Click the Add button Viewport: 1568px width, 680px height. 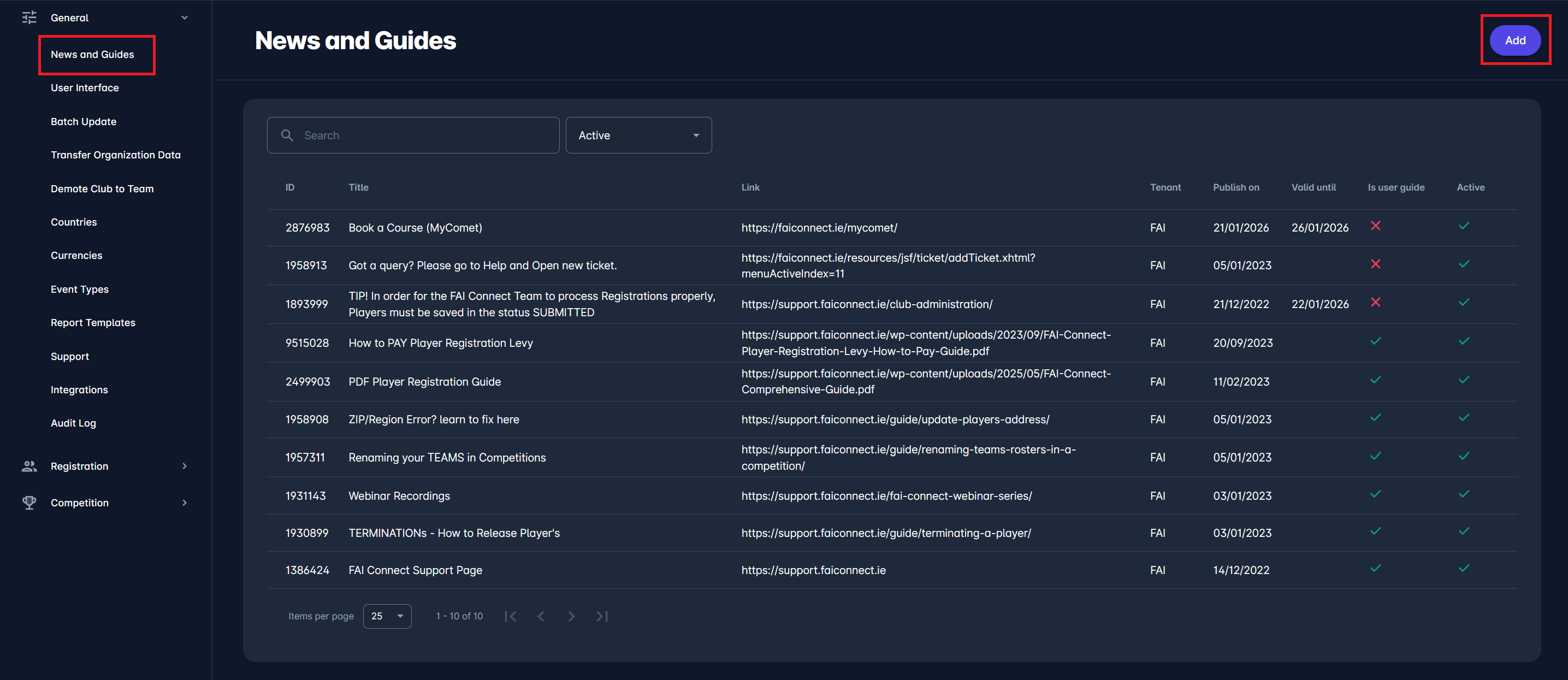1514,40
